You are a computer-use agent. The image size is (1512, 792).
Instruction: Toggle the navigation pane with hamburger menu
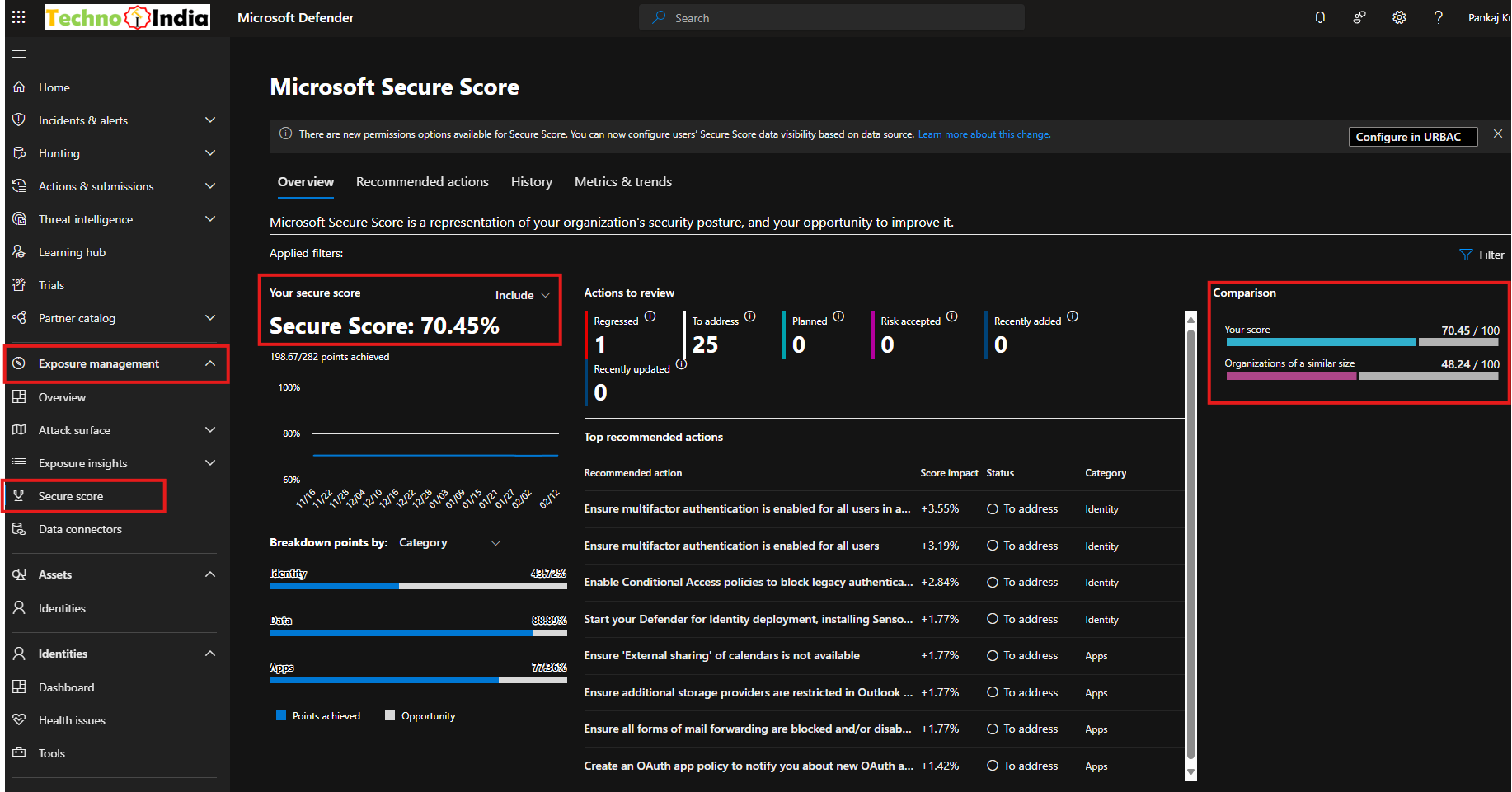pos(18,54)
